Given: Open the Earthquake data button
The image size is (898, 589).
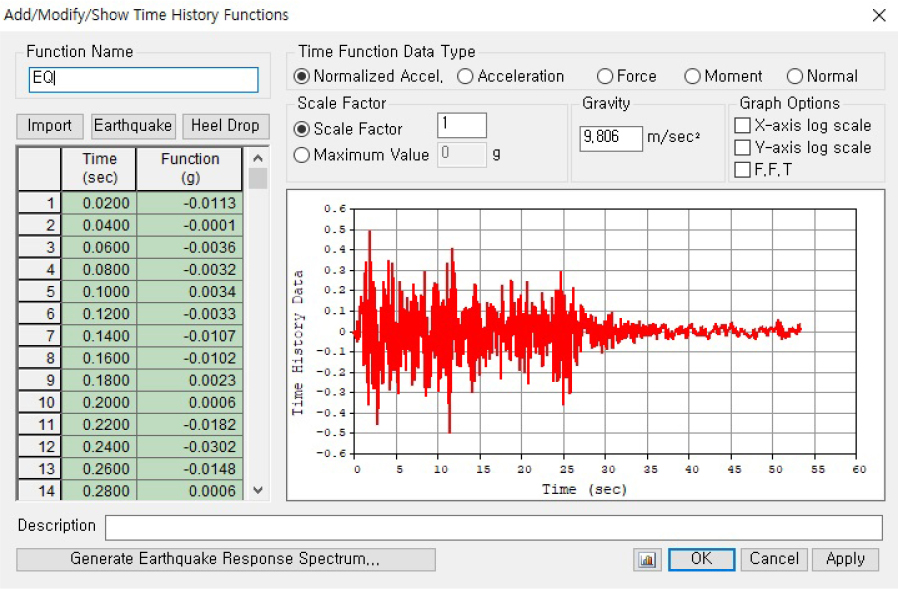Looking at the screenshot, I should tap(133, 126).
